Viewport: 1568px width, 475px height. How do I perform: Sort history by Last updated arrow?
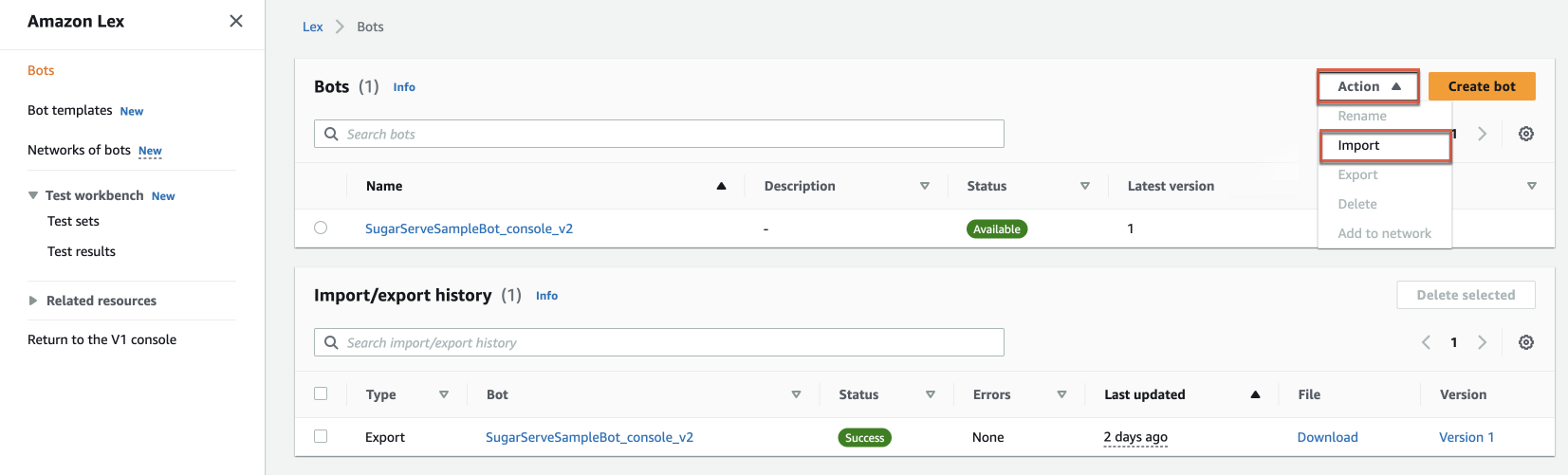[1255, 394]
